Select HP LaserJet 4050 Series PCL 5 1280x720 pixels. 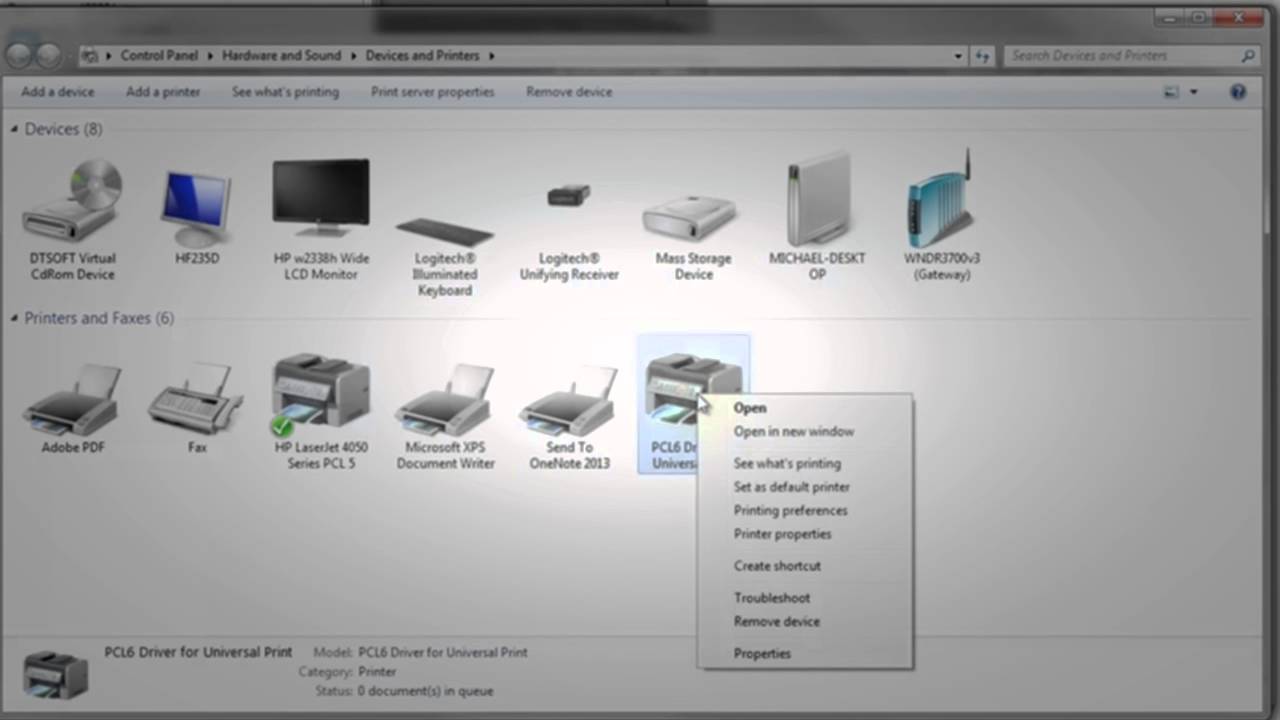click(x=321, y=411)
